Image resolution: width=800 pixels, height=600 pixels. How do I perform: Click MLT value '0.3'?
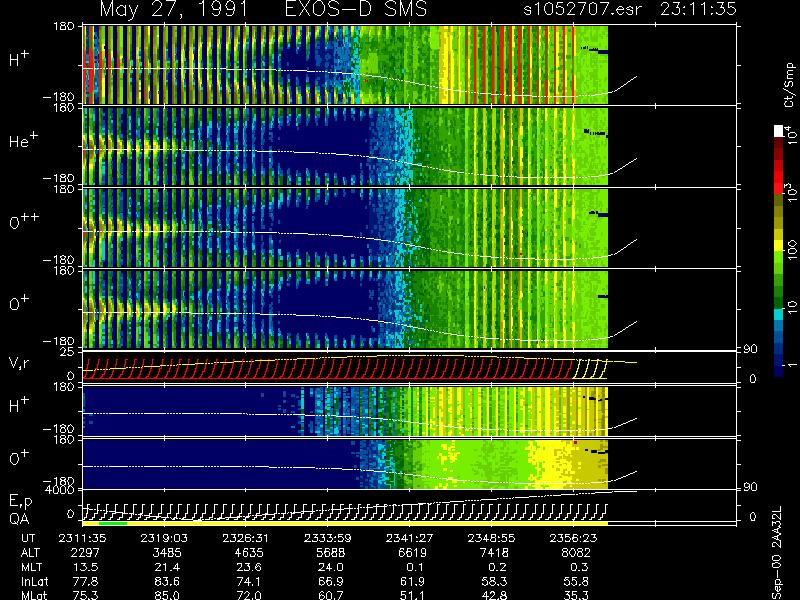click(x=579, y=567)
